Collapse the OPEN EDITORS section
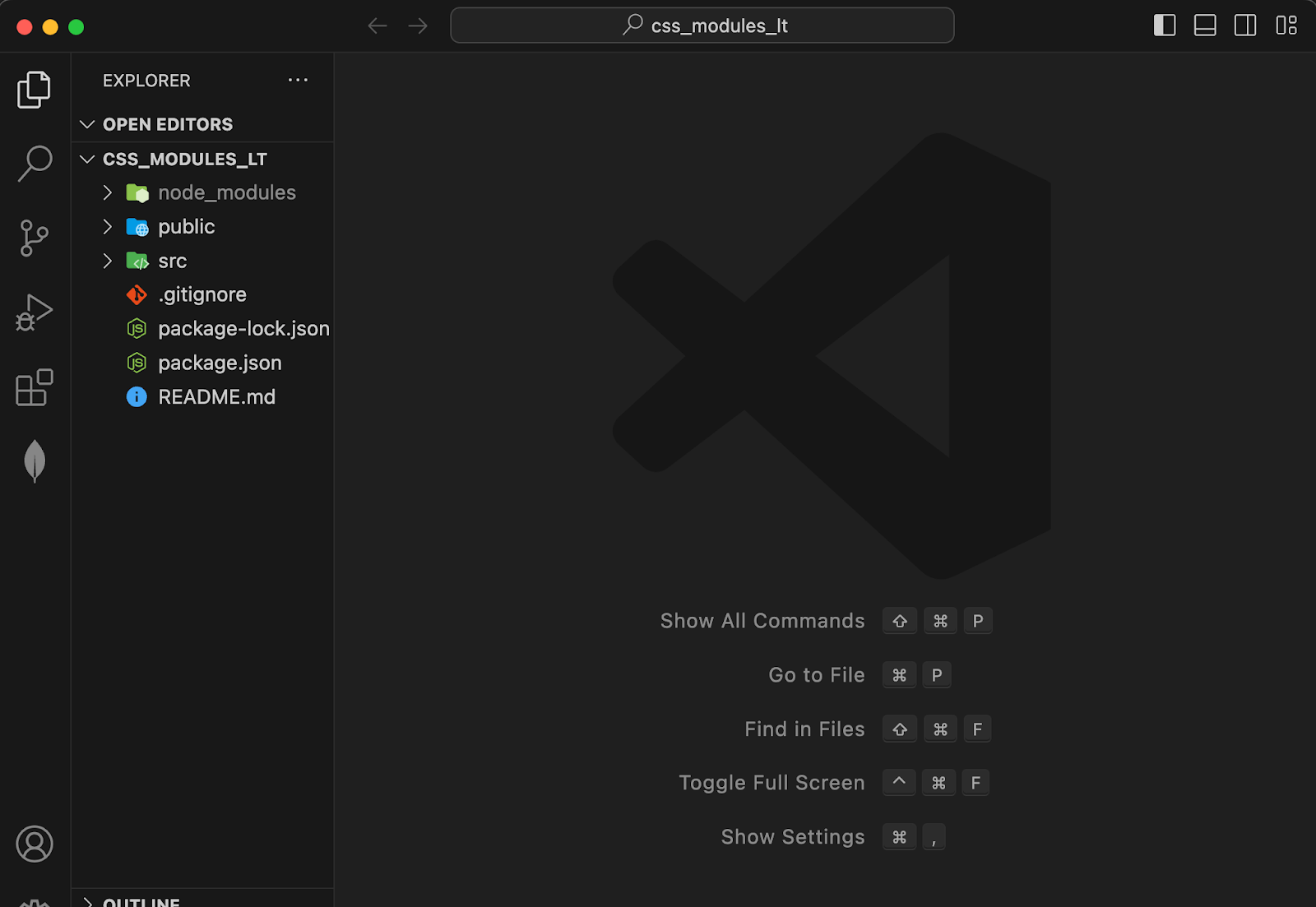This screenshot has width=1316, height=907. pyautogui.click(x=88, y=124)
